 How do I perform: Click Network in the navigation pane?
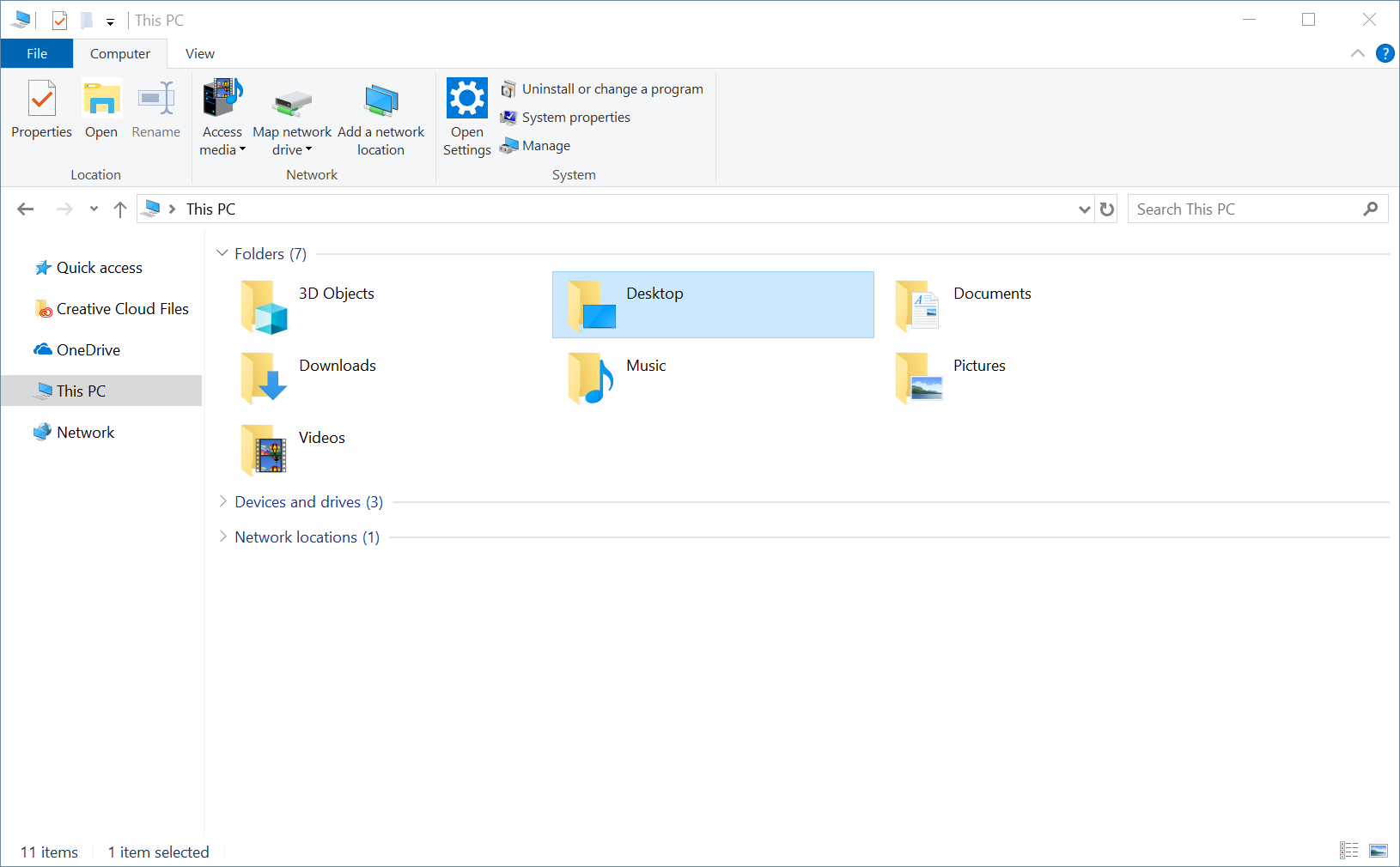pyautogui.click(x=85, y=432)
